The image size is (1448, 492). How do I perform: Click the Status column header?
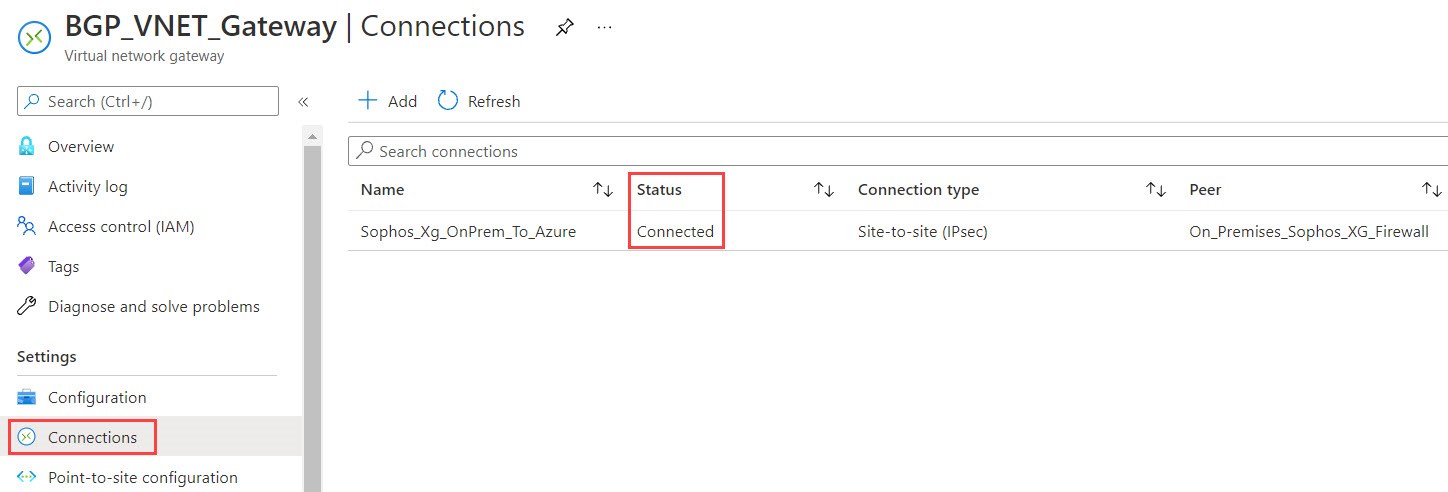[659, 189]
